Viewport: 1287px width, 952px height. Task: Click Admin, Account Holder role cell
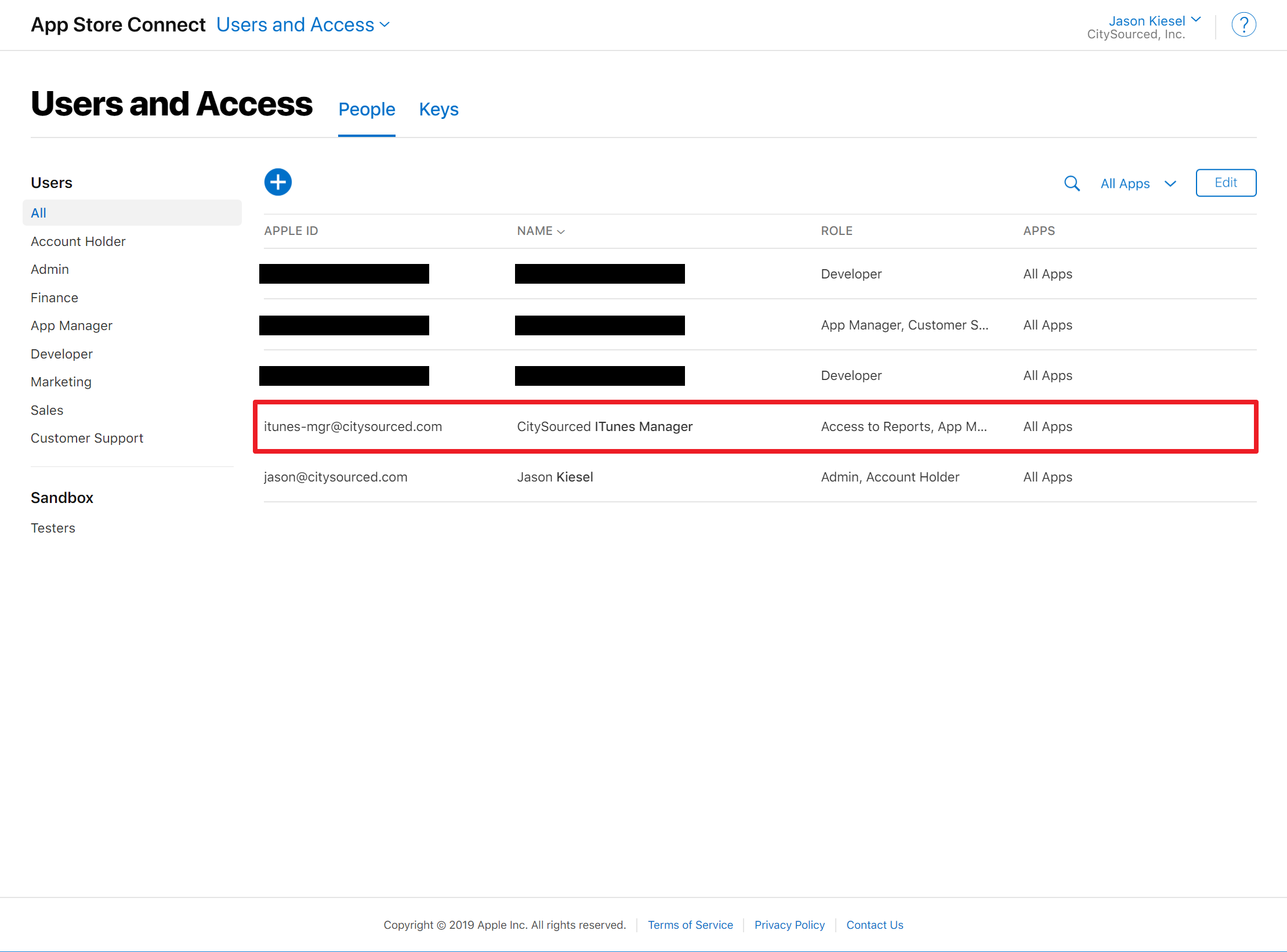(890, 477)
